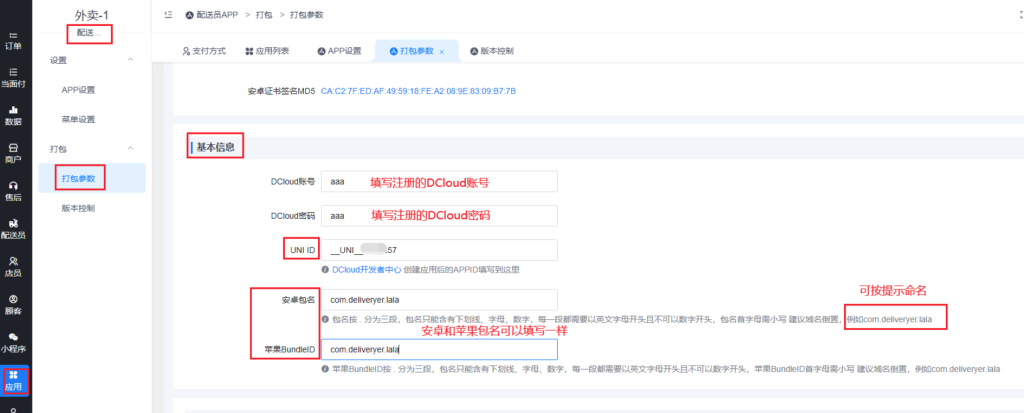This screenshot has height=413, width=1024.
Task: Open 当面付 section in the sidebar
Action: pos(13,77)
